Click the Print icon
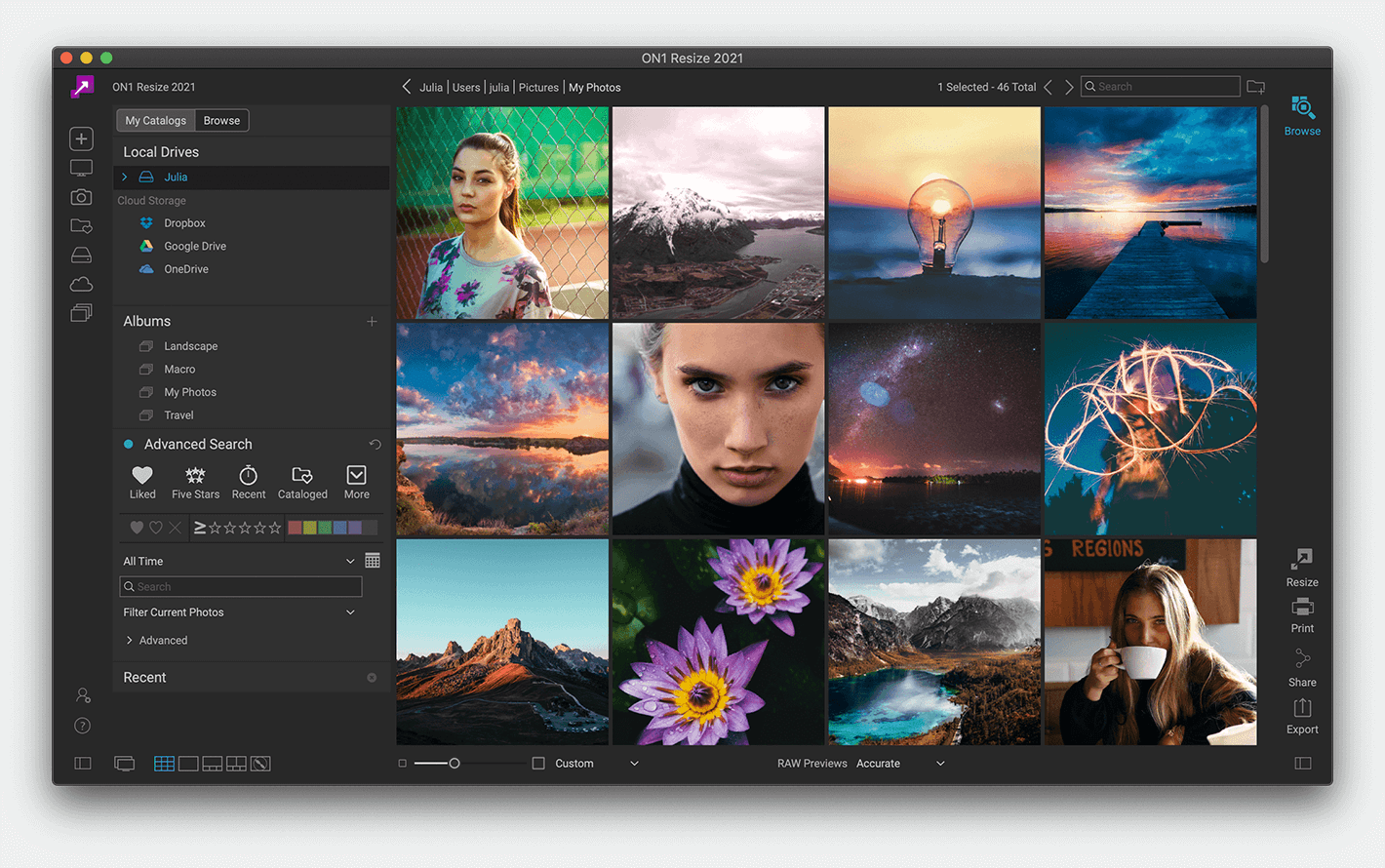The image size is (1385, 868). click(1302, 615)
